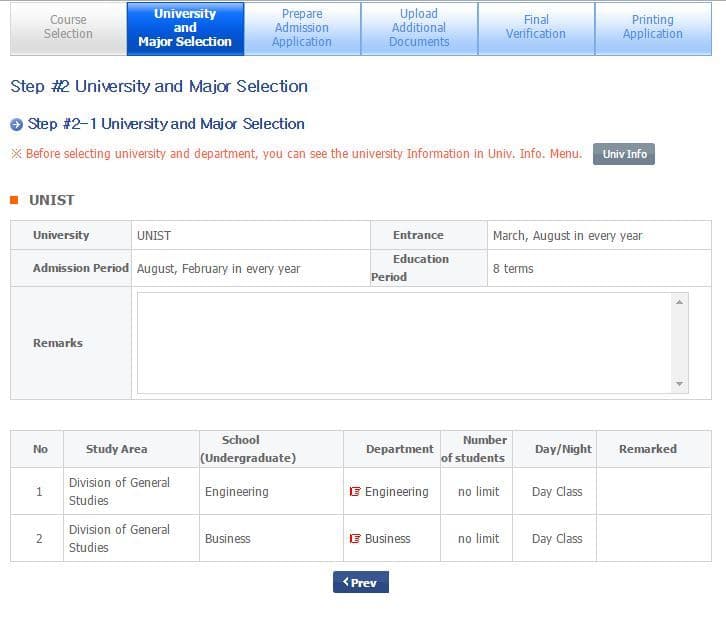Click the Remarks scrollbar up arrow
Image resolution: width=726 pixels, height=620 pixels.
(679, 302)
